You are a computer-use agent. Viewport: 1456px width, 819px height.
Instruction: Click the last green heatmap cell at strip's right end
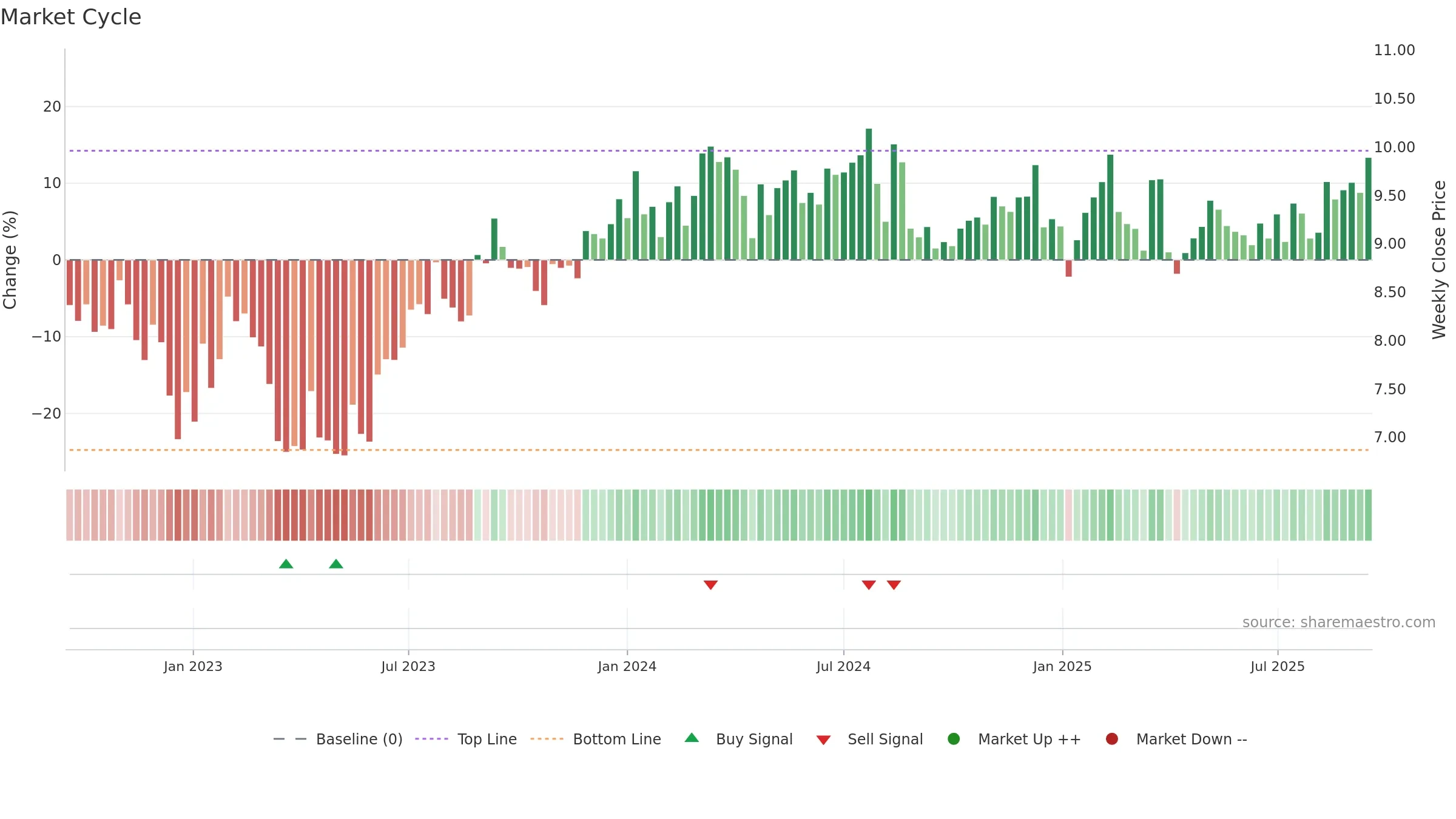(x=1368, y=515)
